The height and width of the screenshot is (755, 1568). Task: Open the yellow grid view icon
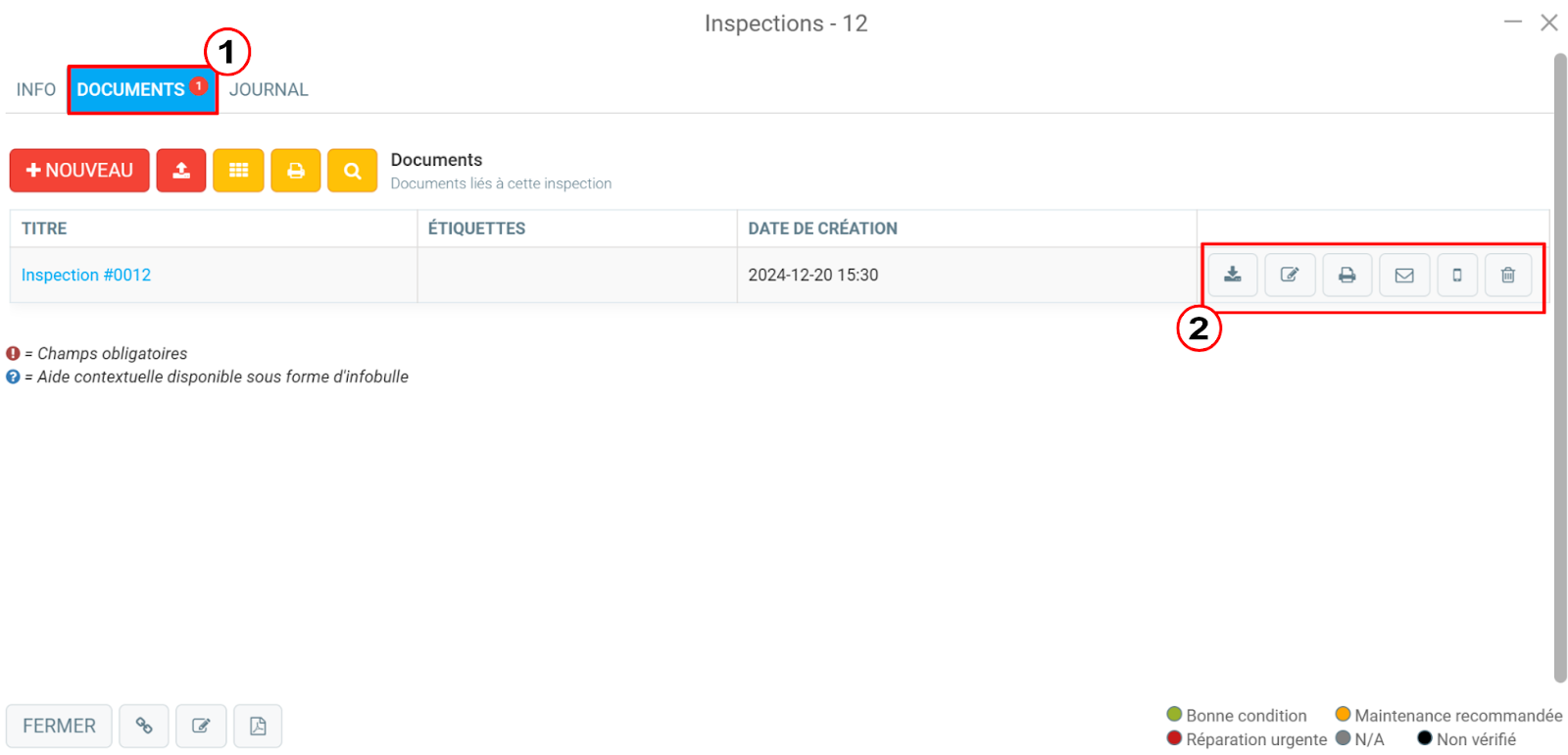tap(238, 171)
